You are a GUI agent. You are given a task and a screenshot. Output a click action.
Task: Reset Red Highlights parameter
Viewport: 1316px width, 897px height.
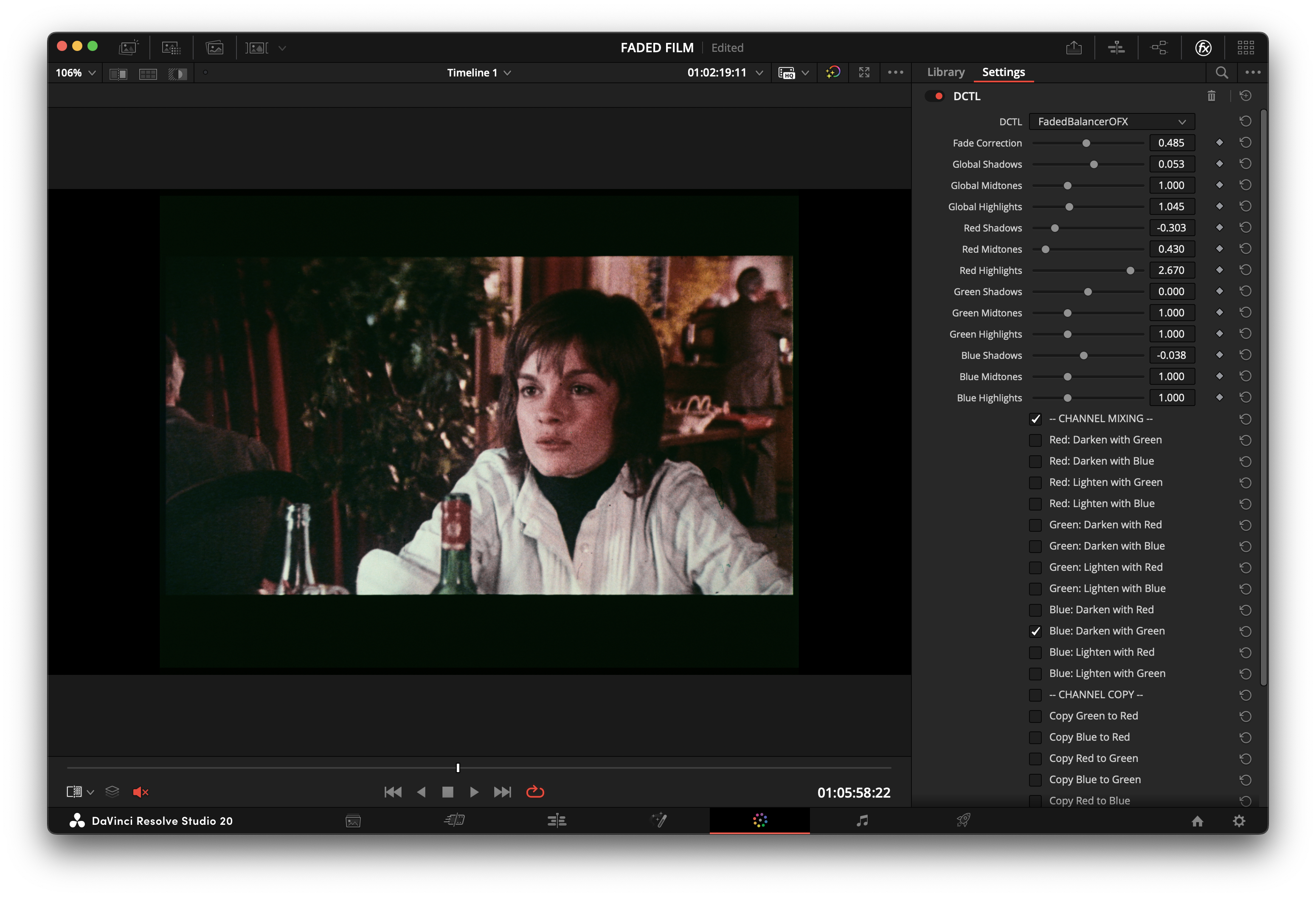pyautogui.click(x=1245, y=270)
